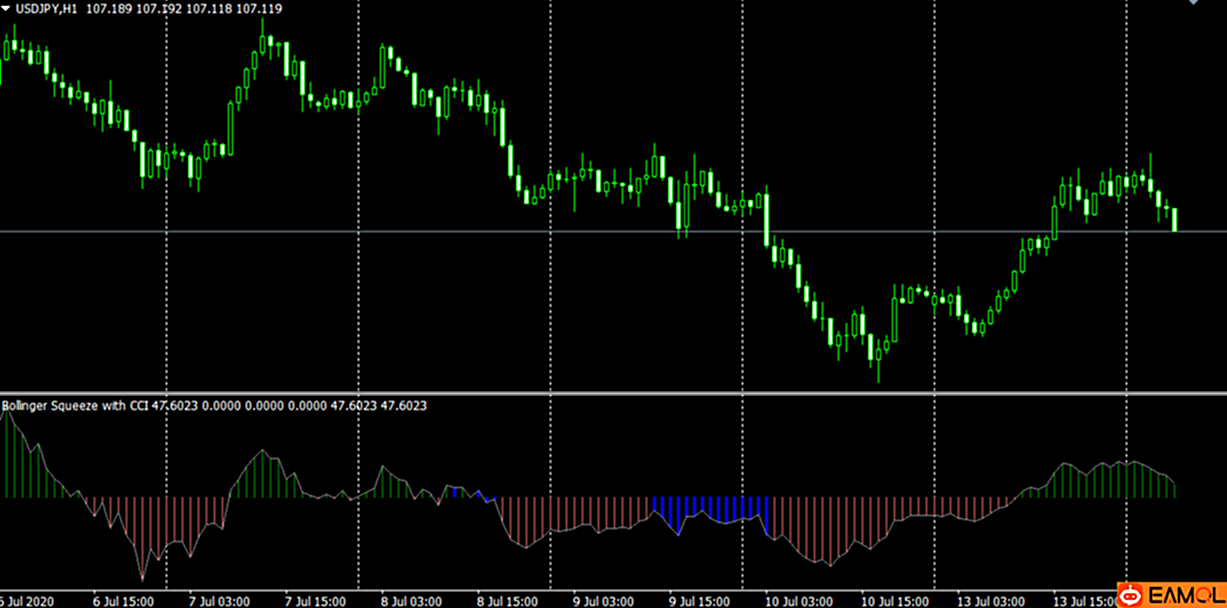This screenshot has height=608, width=1227.
Task: Select the 8 Jul 03:00 time label
Action: [x=411, y=602]
